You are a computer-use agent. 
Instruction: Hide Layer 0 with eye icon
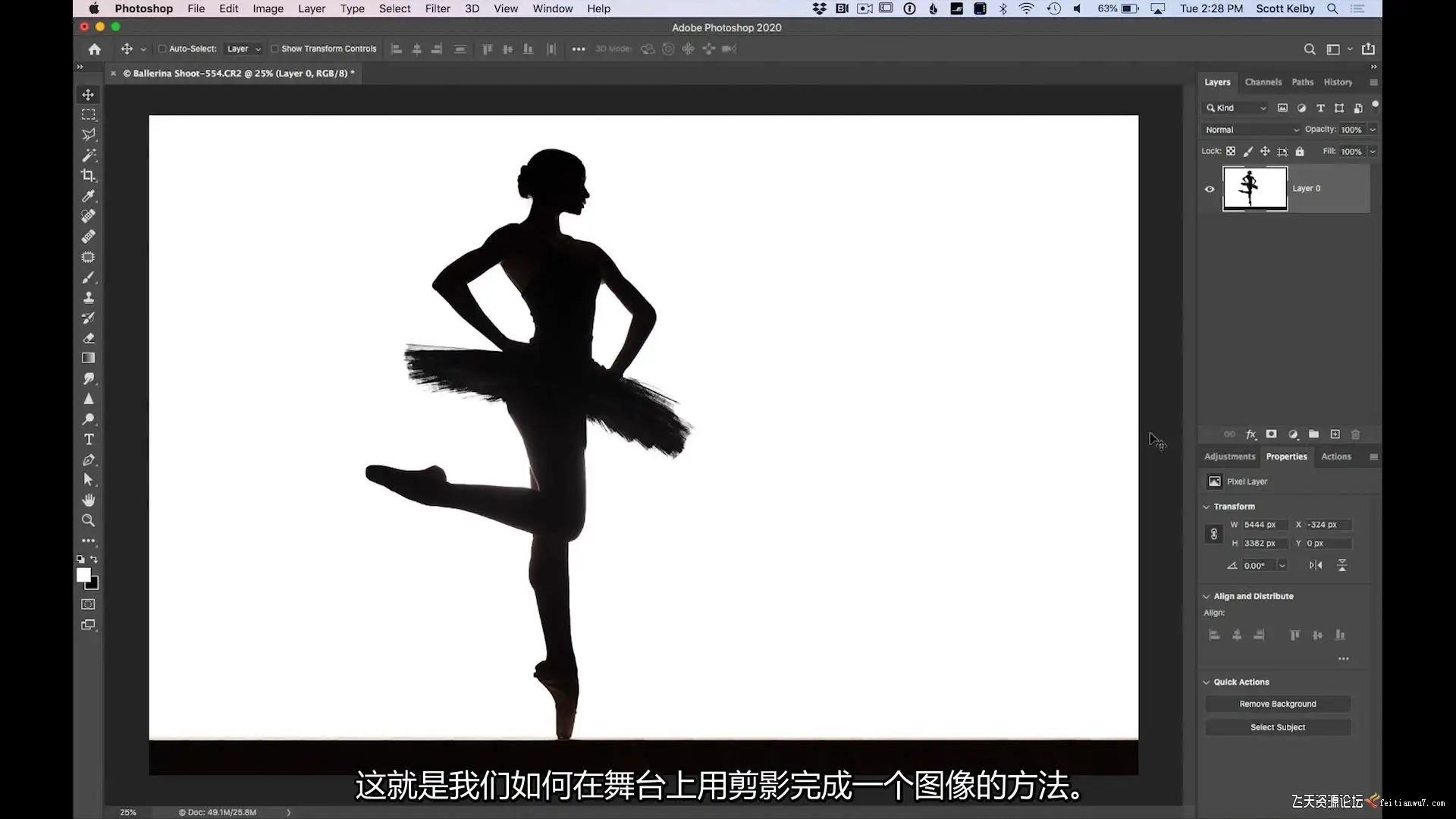coord(1210,189)
